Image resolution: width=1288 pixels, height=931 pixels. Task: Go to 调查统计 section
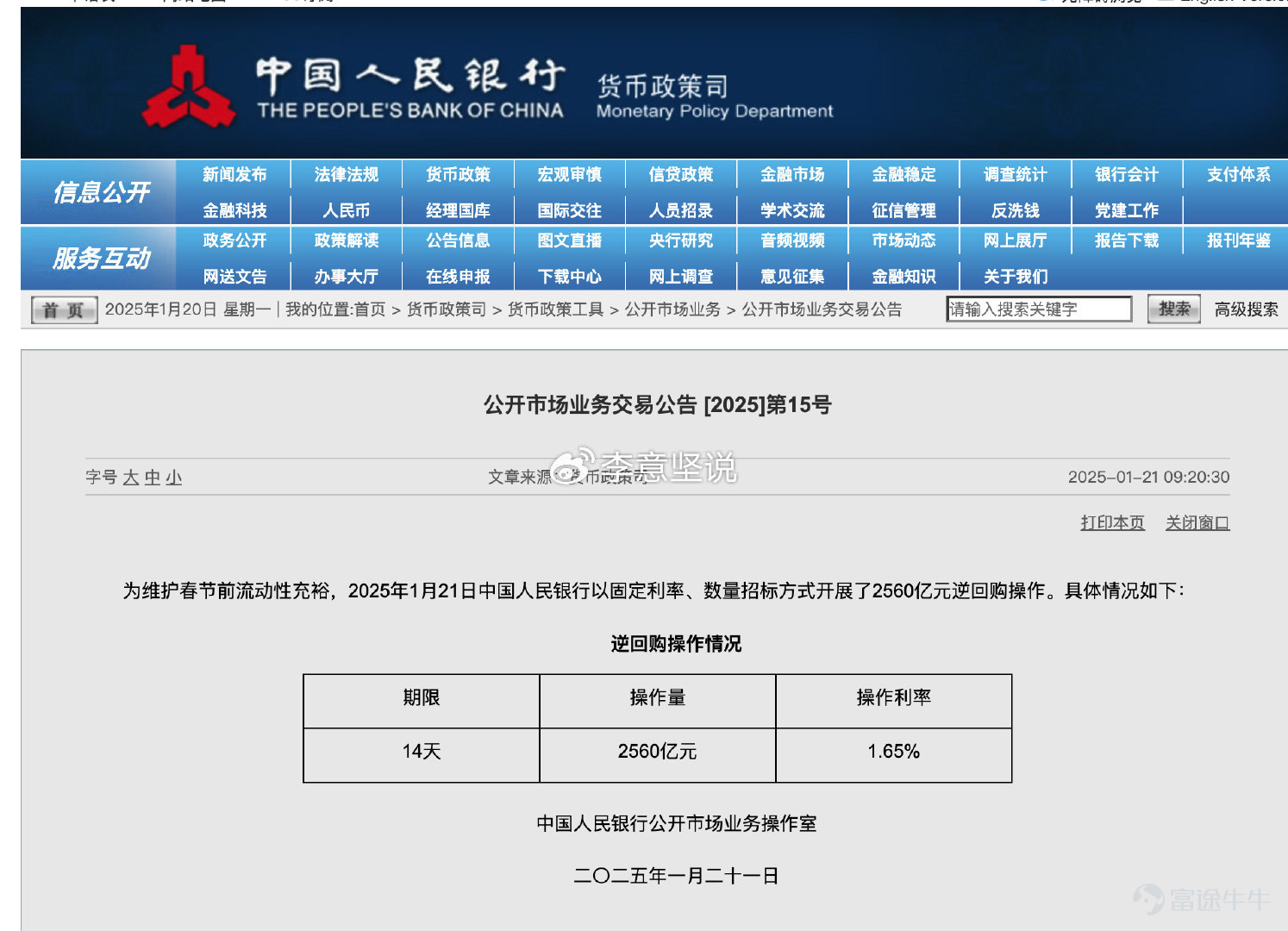tap(1016, 175)
